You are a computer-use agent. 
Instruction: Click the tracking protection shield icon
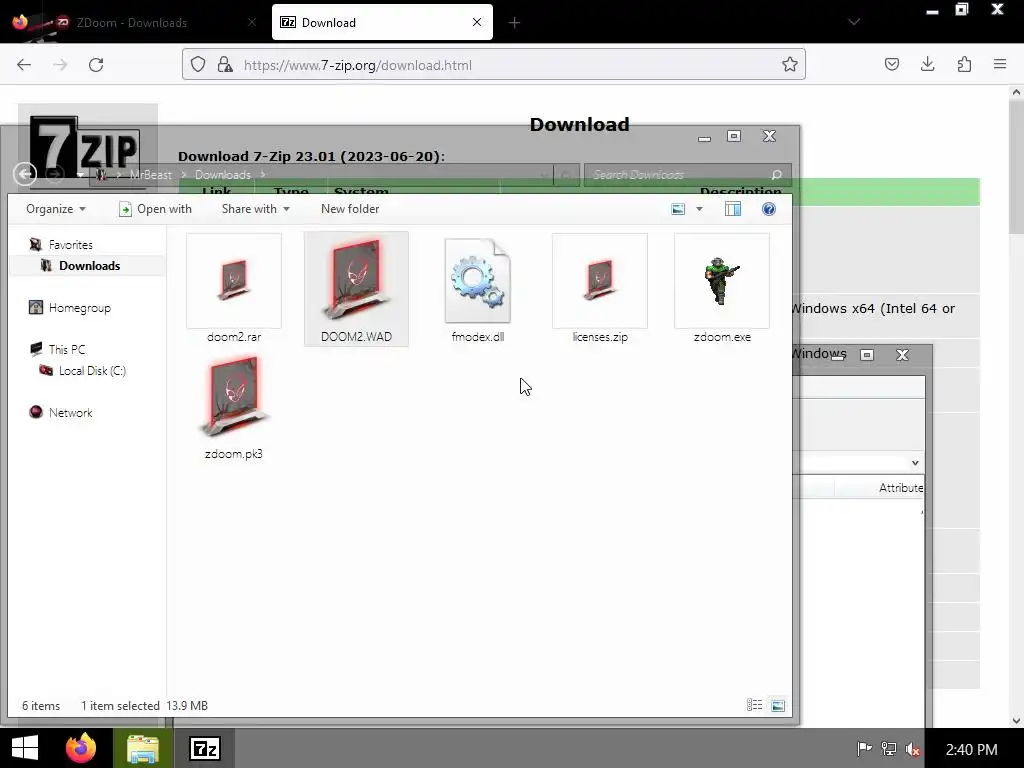[x=198, y=64]
